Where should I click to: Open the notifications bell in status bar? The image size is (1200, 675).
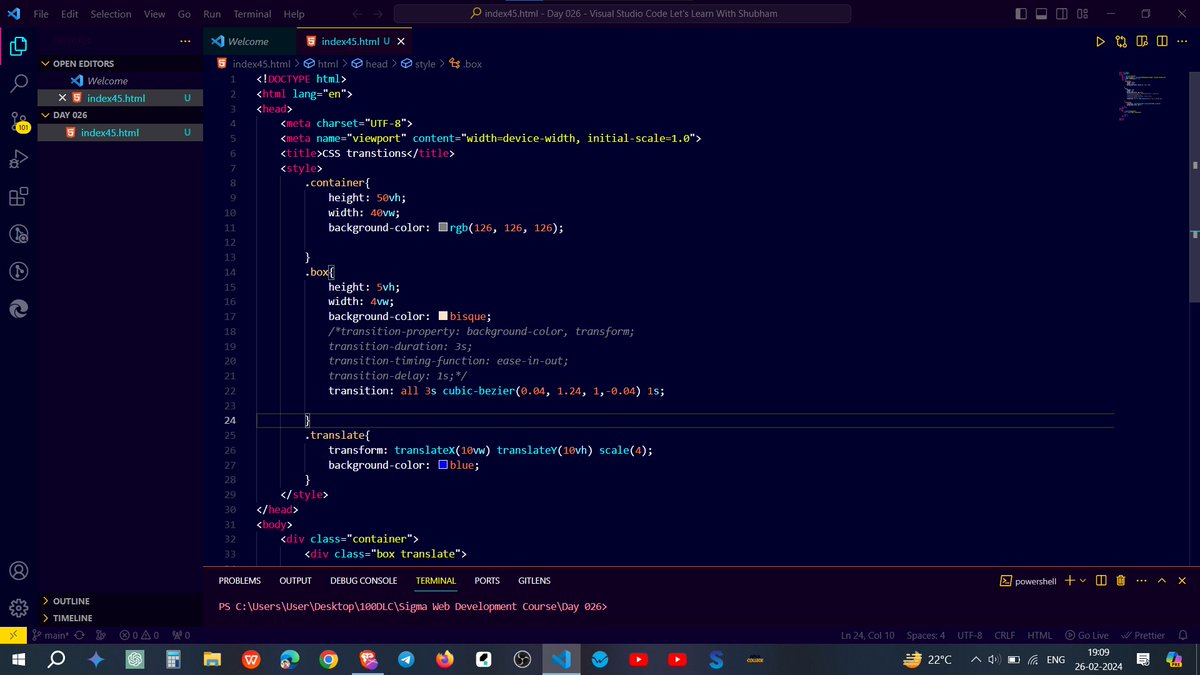pos(1183,635)
